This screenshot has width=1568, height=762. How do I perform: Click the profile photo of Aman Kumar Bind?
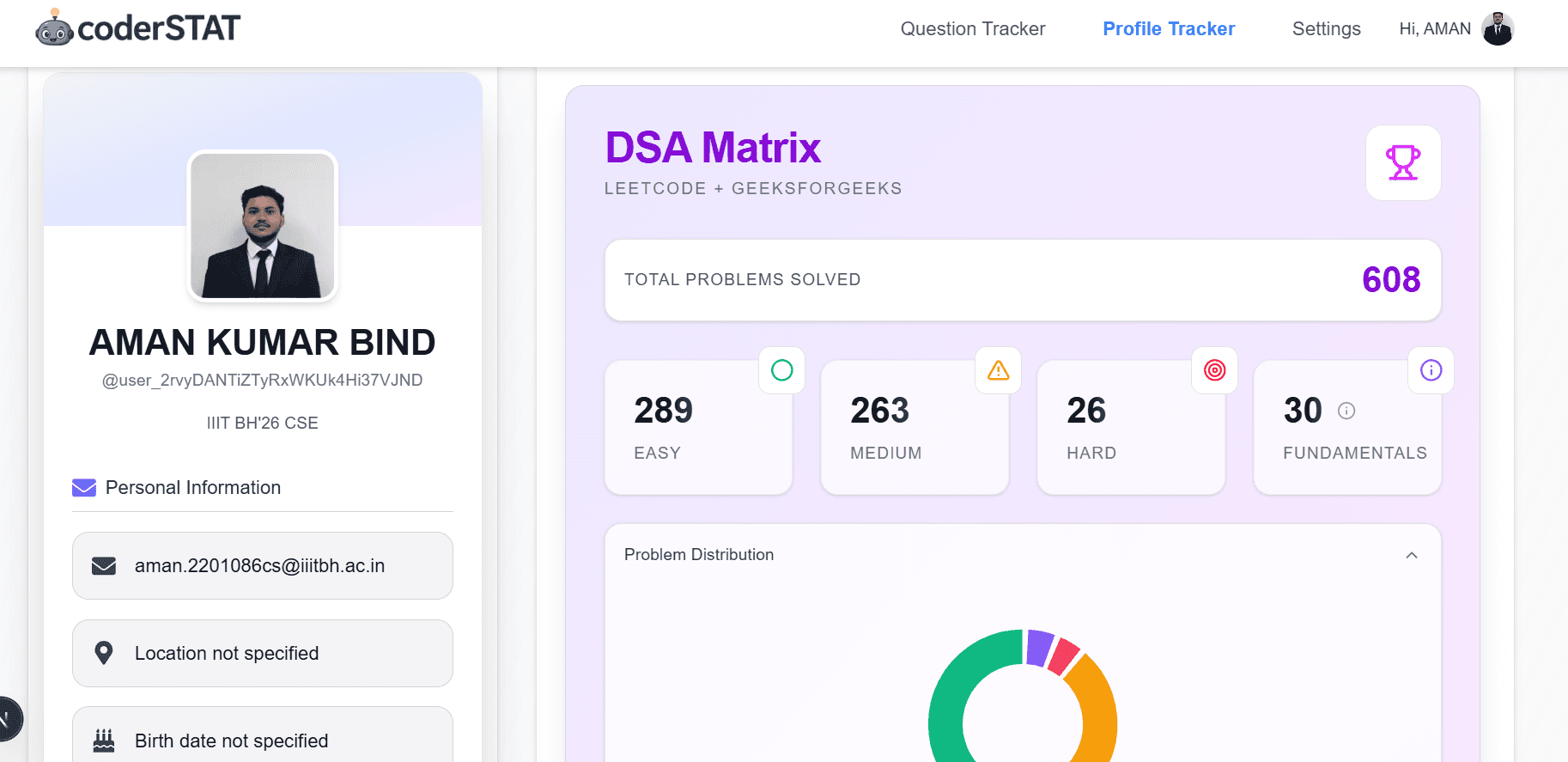[262, 226]
